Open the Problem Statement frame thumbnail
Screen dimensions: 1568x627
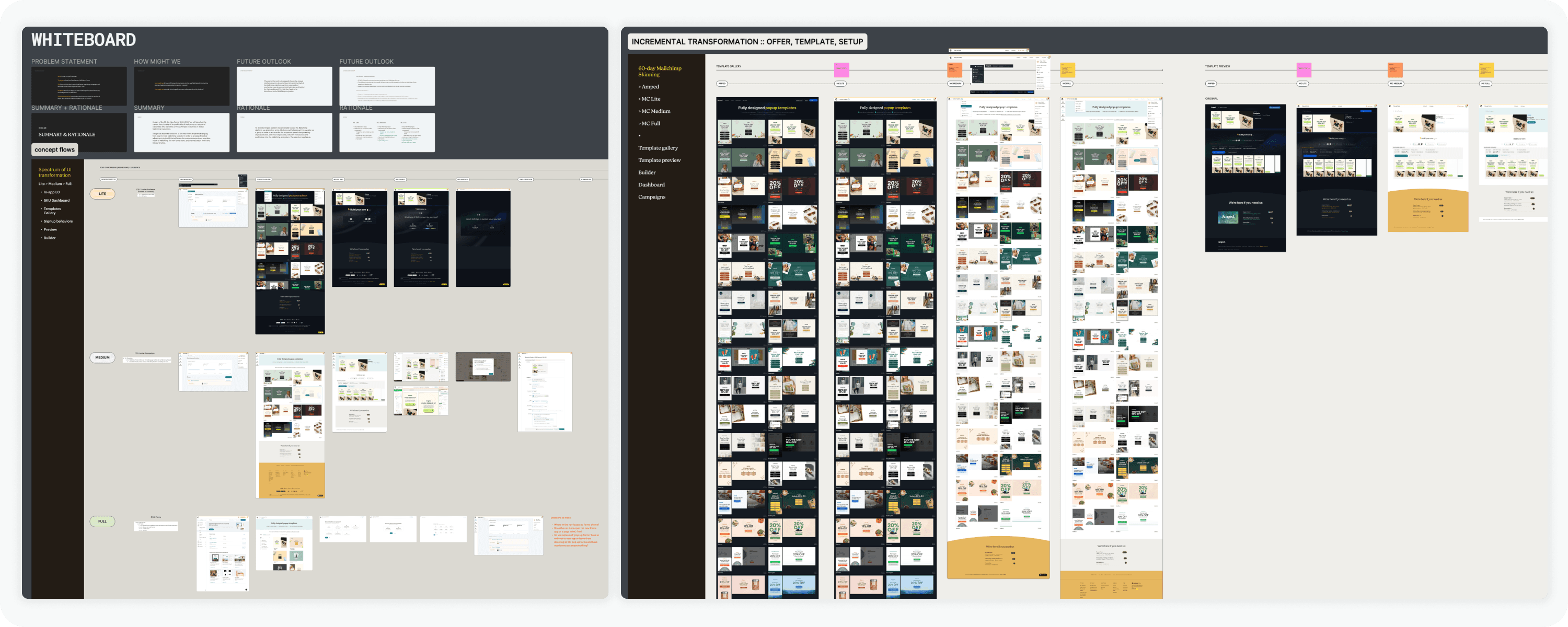coord(79,85)
